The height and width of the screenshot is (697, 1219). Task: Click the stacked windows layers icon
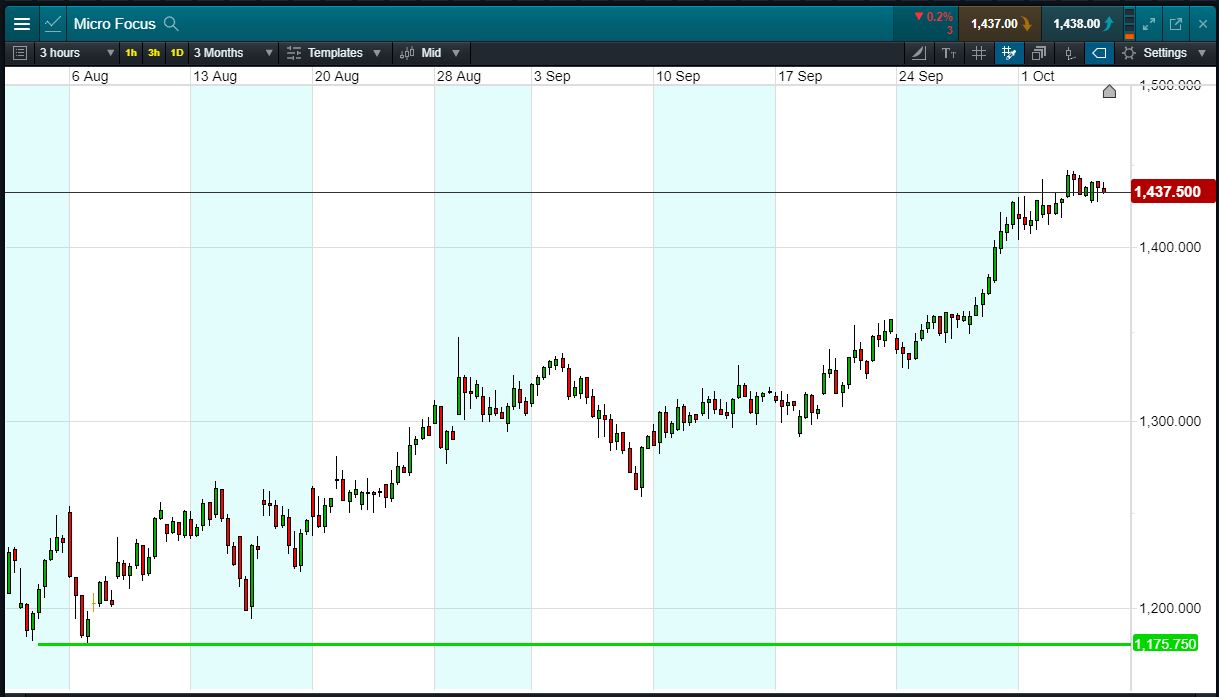1039,53
